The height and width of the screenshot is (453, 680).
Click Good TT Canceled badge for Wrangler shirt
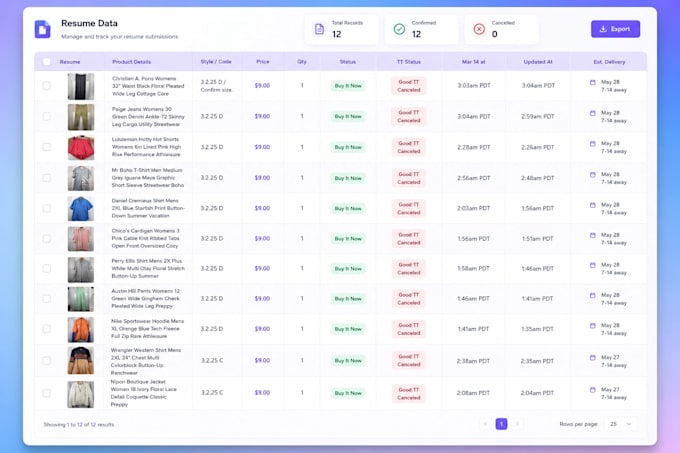(409, 361)
